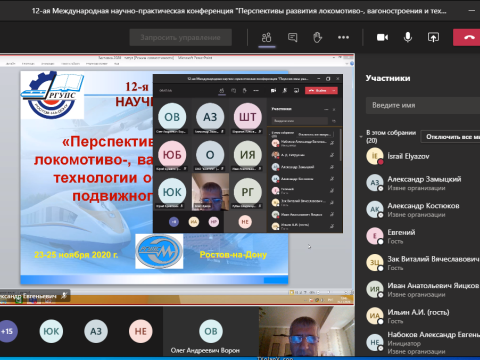Select participant Набоков Александр Евгеньевич
Viewport: 480px width, 360px height.
coord(423,343)
